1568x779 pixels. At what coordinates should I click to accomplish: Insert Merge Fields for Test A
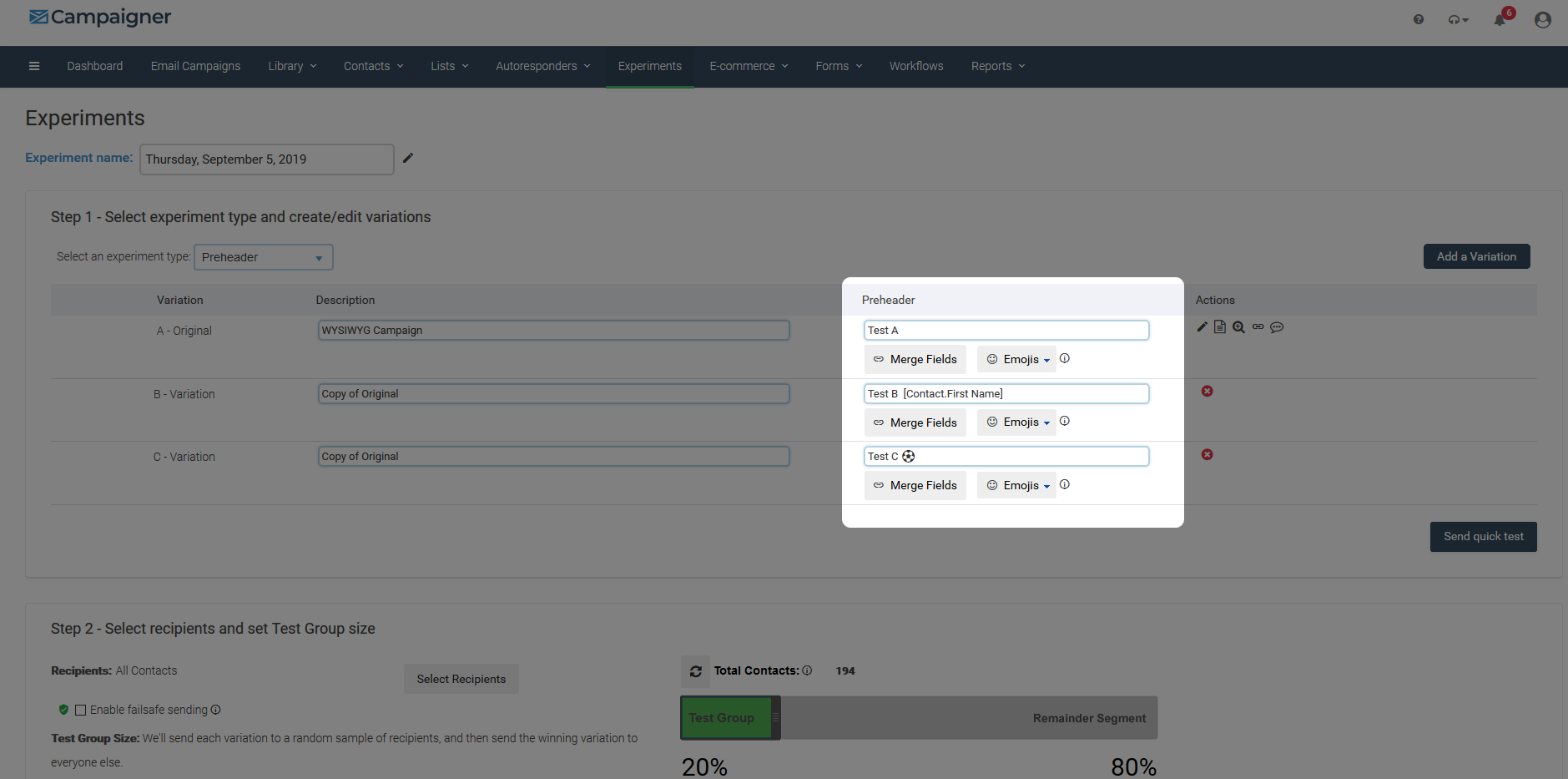(x=915, y=359)
